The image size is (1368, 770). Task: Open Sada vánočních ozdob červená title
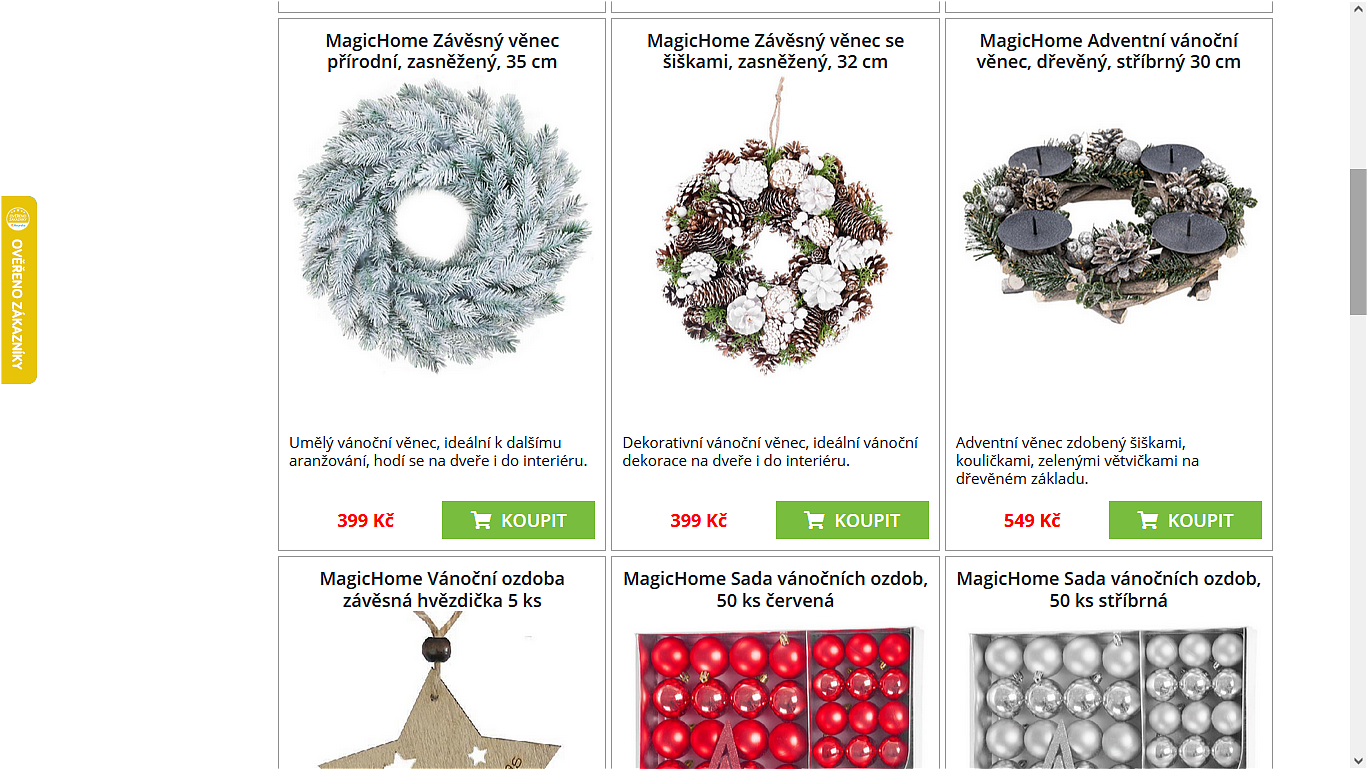point(775,589)
